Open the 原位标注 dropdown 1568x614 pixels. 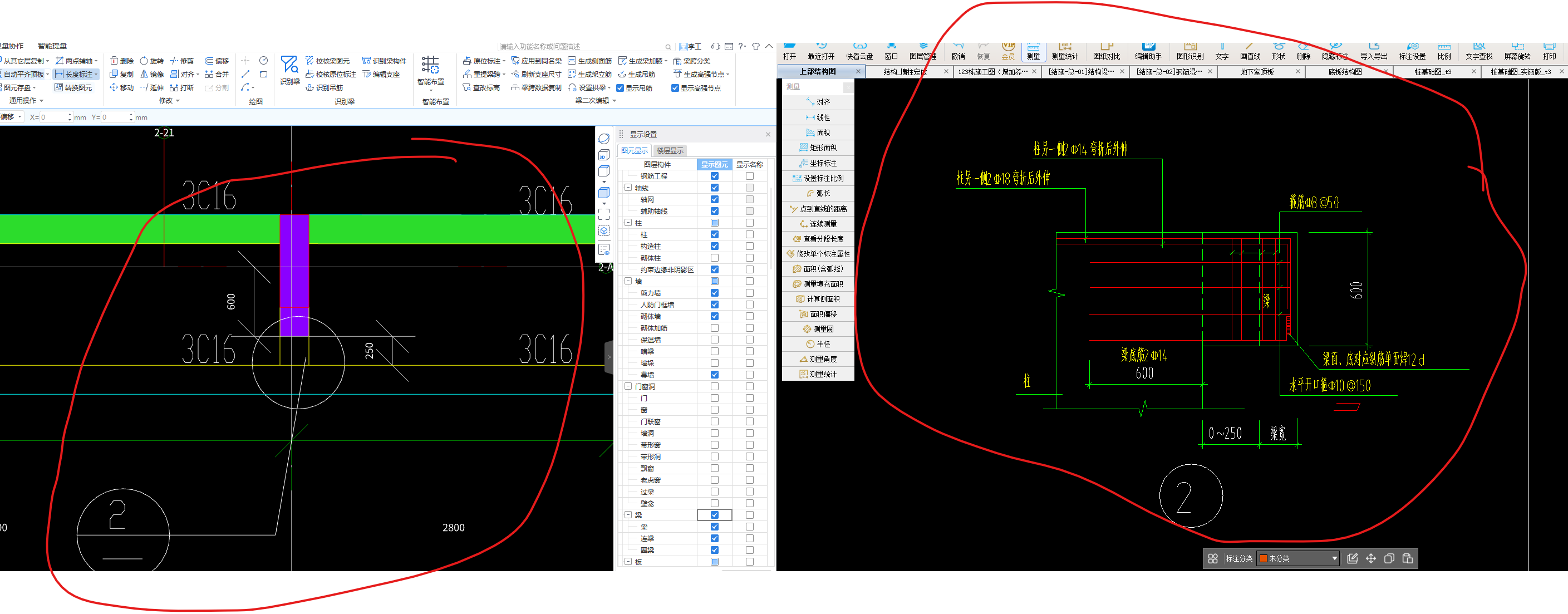[x=504, y=61]
